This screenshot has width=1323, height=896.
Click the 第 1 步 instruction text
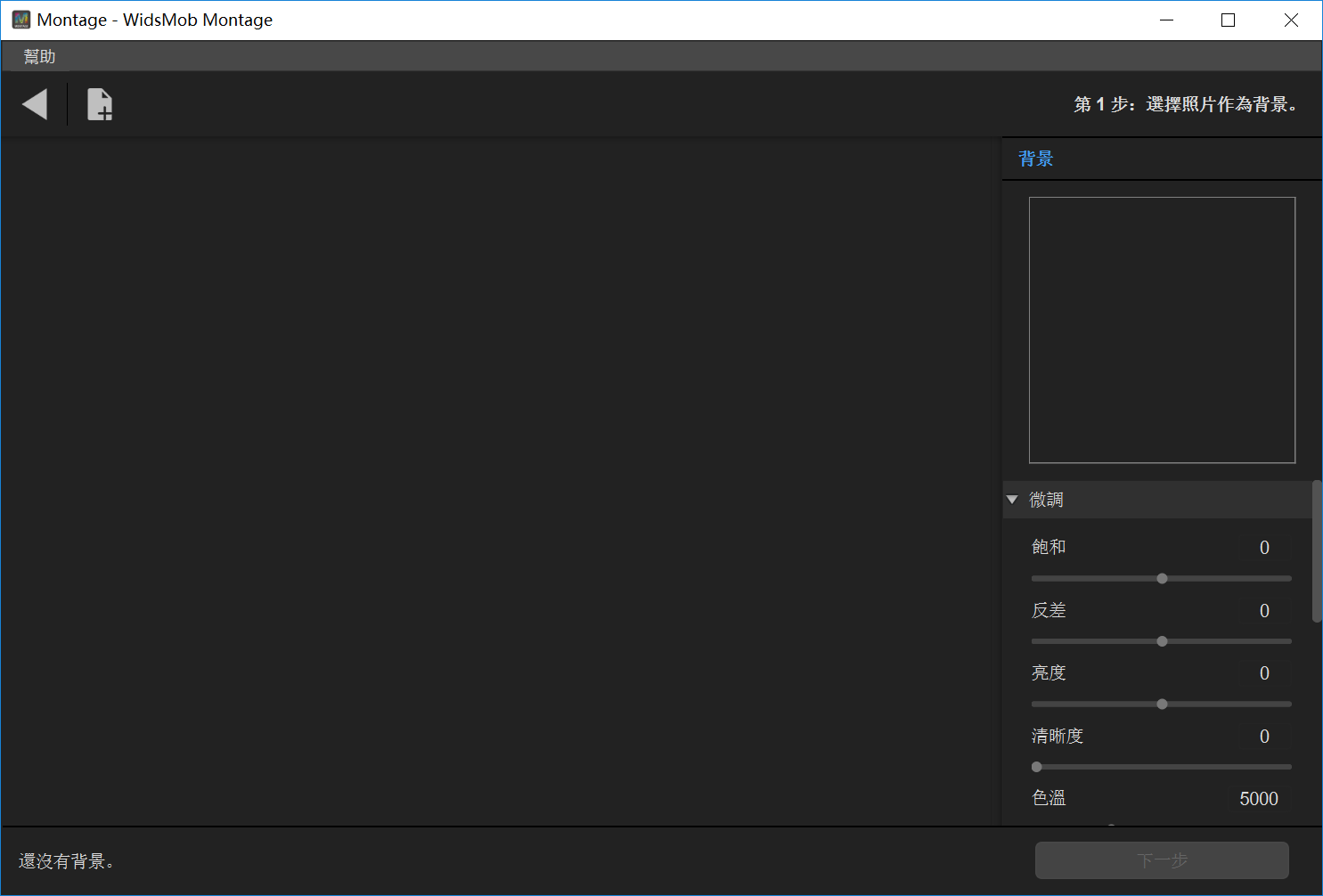1186,104
